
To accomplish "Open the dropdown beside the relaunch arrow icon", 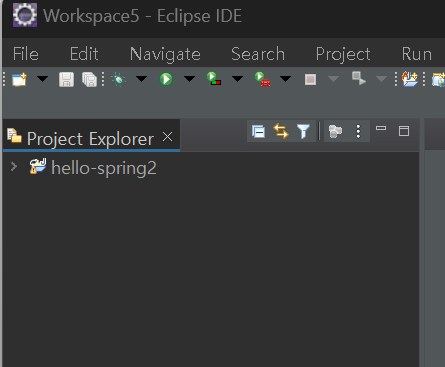I will pyautogui.click(x=381, y=79).
